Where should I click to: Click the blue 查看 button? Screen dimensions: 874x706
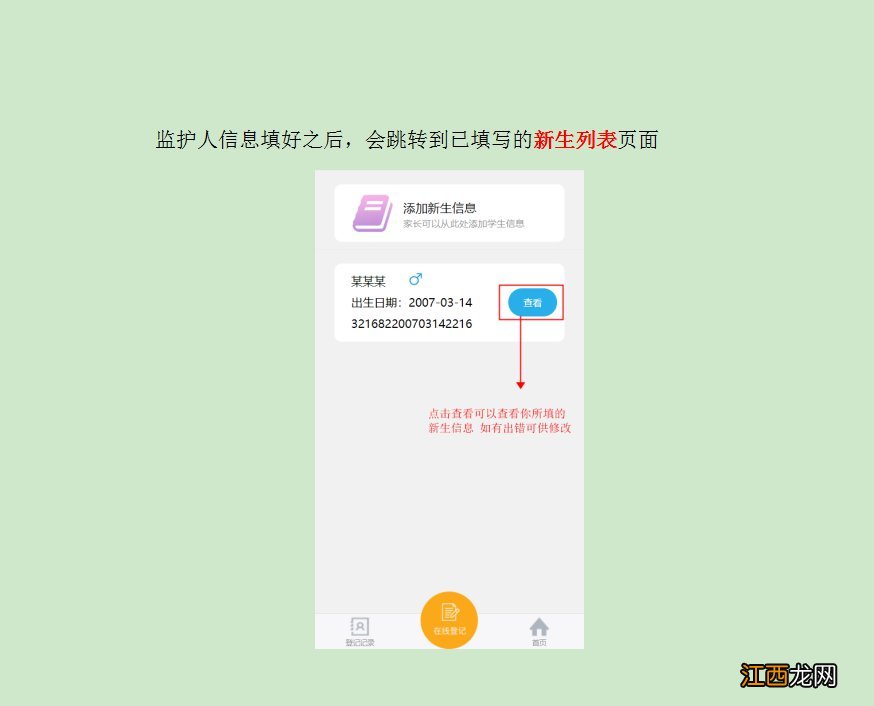click(531, 302)
